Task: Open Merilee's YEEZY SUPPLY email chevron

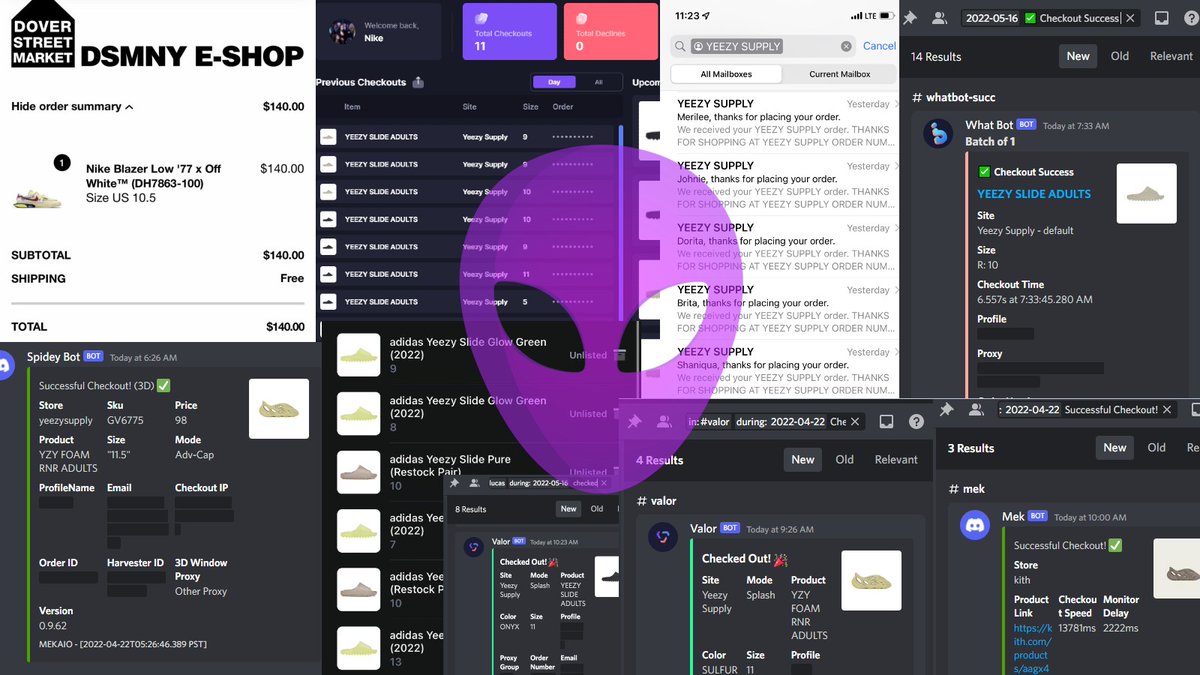Action: coord(895,104)
